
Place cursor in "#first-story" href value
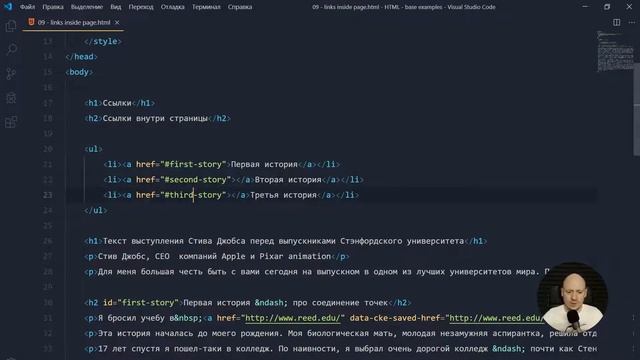193,164
